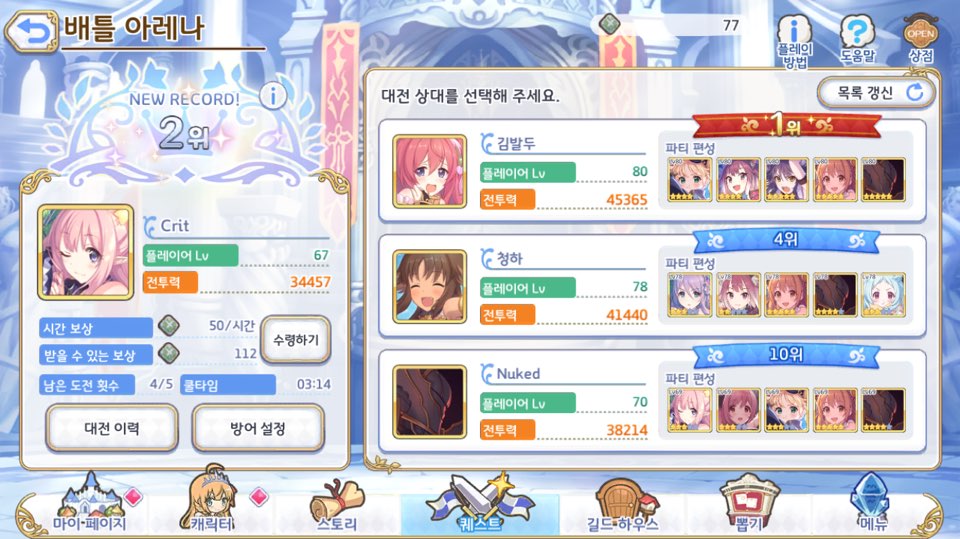Image resolution: width=960 pixels, height=539 pixels.
Task: Open the 도움말 help icon
Action: [857, 39]
